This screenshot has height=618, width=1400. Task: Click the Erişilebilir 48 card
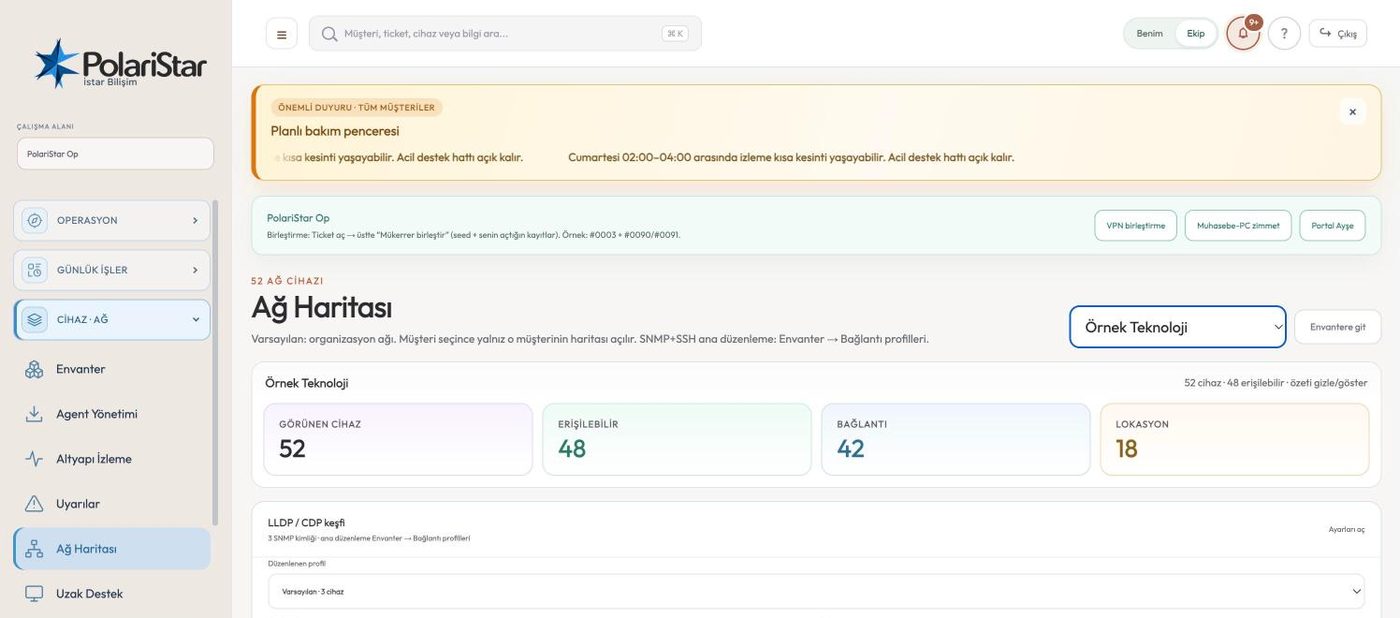tap(677, 439)
